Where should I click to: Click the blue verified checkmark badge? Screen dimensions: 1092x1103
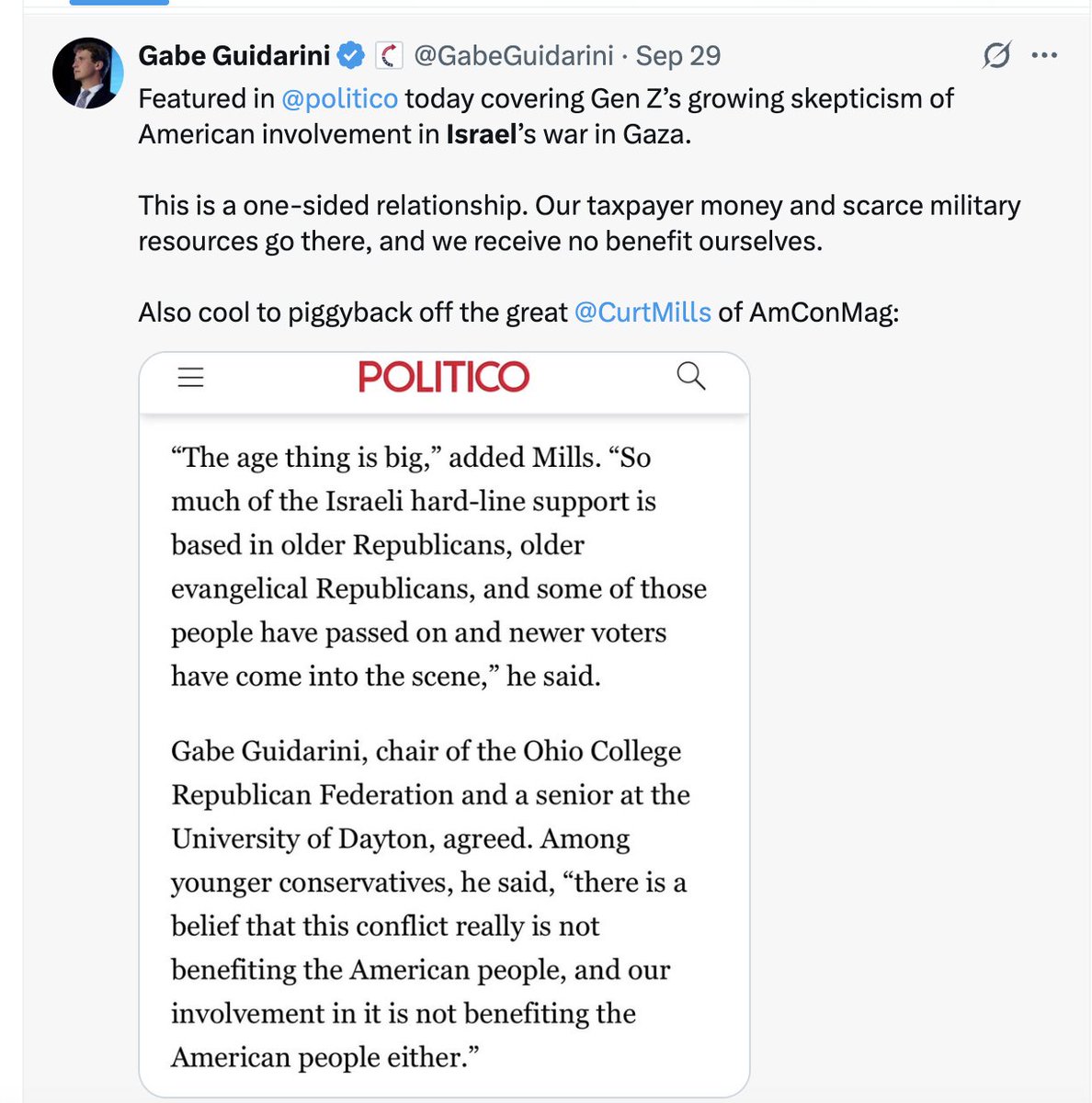pos(350,56)
